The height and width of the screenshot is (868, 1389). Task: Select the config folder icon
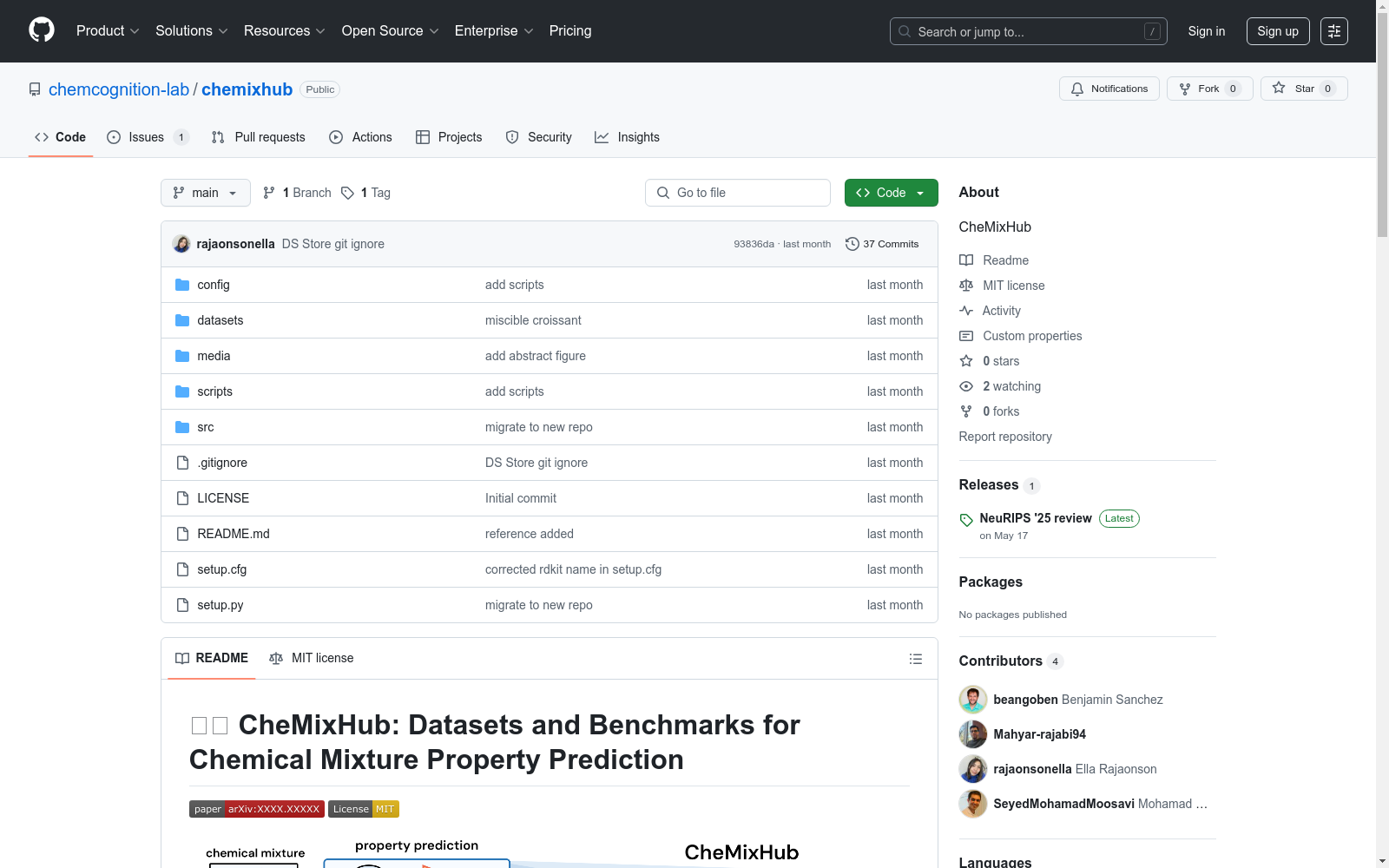[x=182, y=285]
